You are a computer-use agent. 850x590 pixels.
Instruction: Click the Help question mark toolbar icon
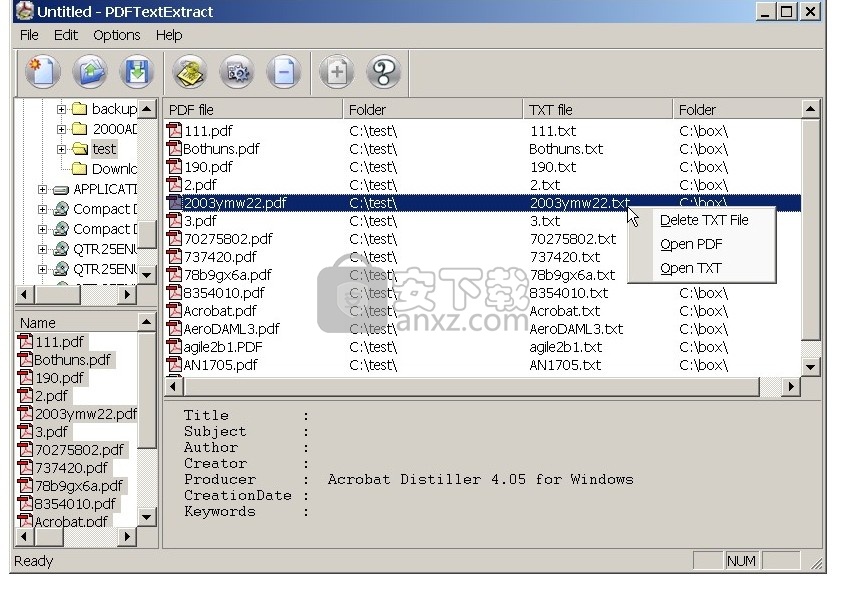click(384, 72)
